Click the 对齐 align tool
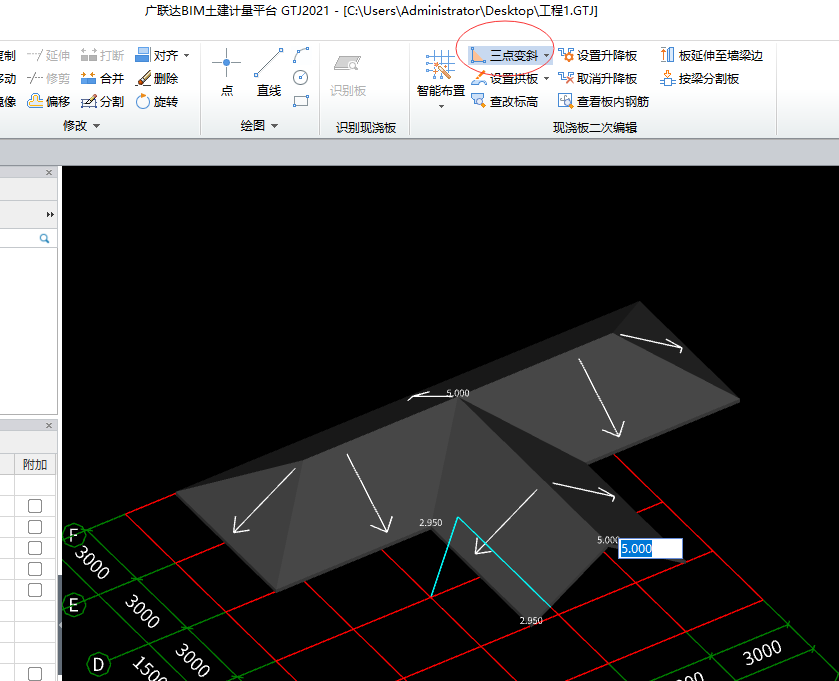Screen dimensions: 839x681 coord(157,55)
